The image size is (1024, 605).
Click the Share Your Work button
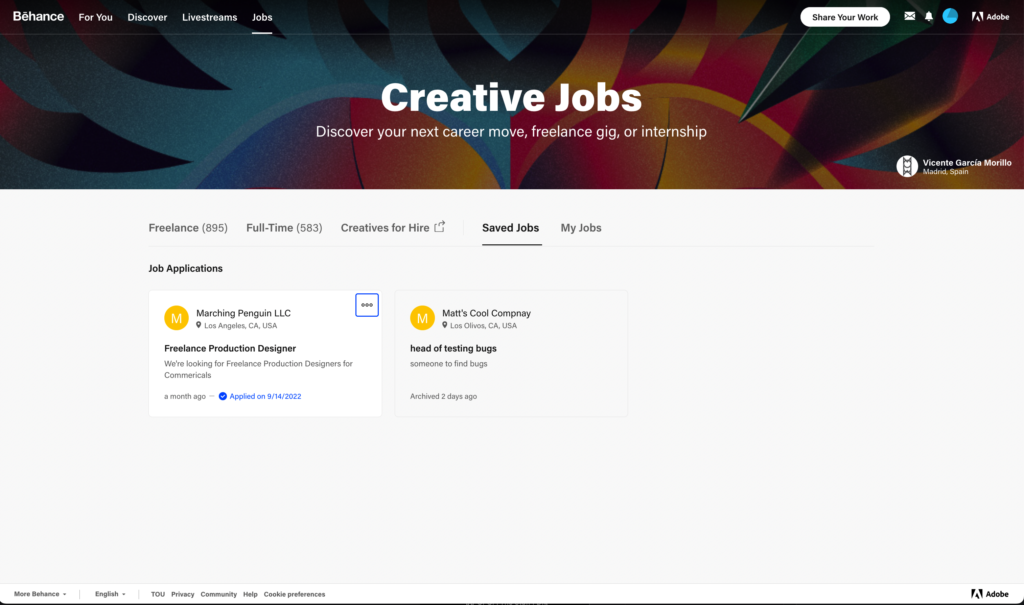(844, 16)
